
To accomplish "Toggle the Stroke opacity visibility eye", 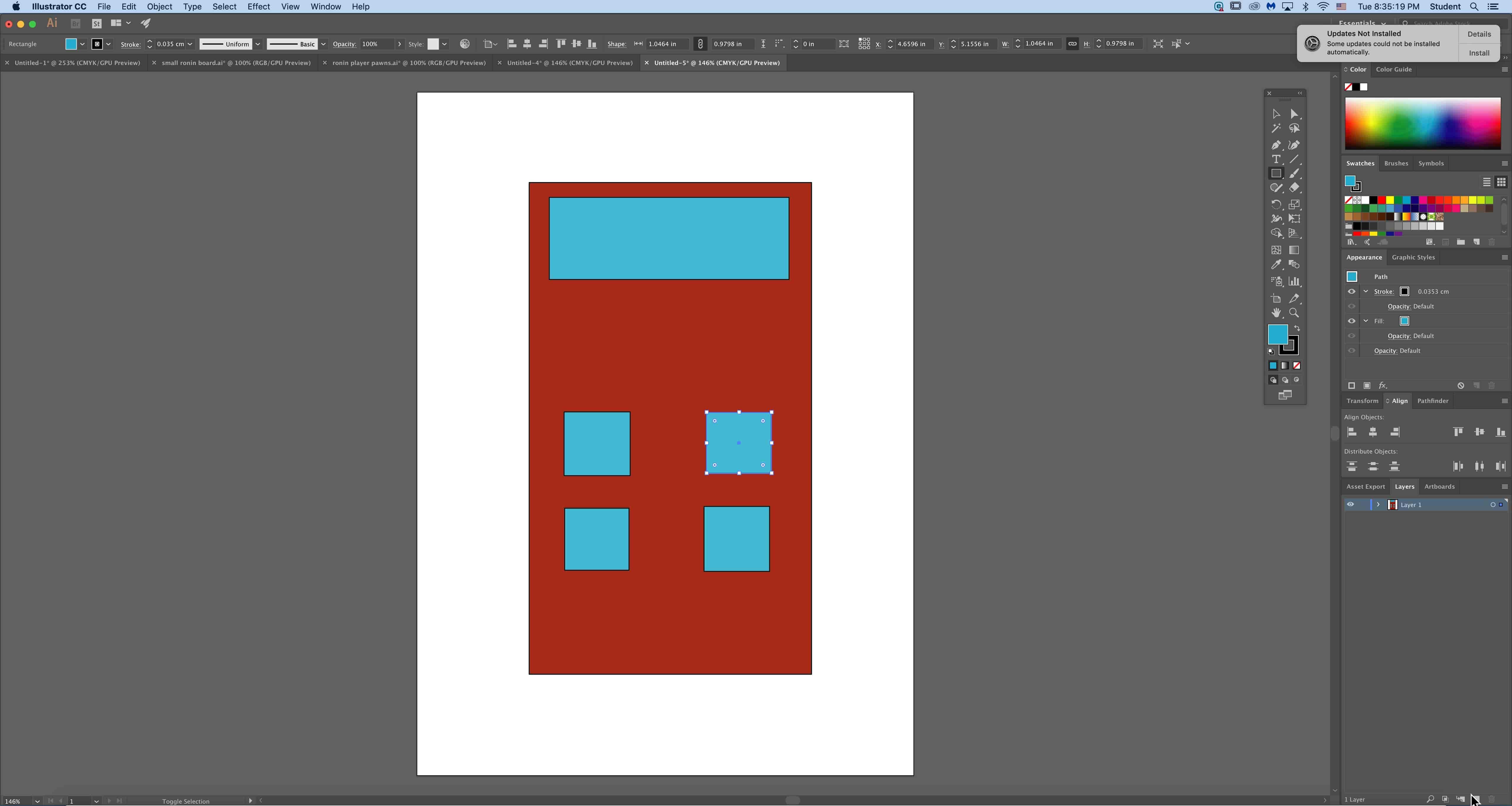I will pos(1352,306).
